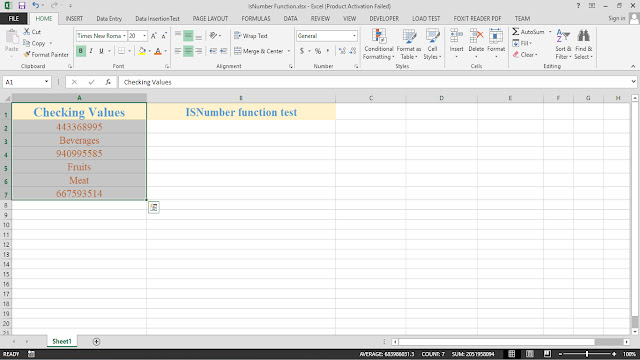
Task: Open Merge & Center dropdown arrow
Action: (289, 51)
